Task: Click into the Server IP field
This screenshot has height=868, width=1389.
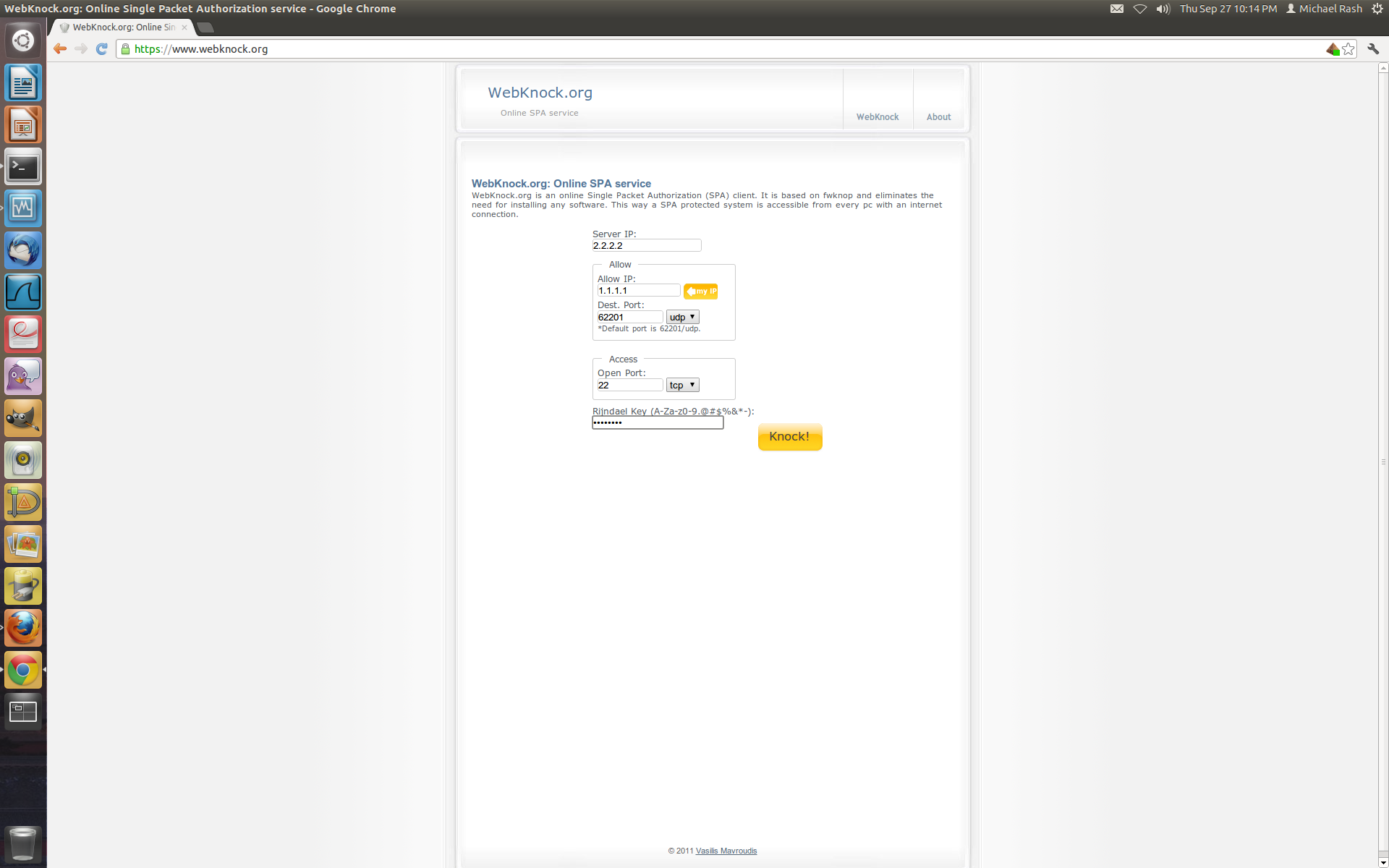Action: 646,246
